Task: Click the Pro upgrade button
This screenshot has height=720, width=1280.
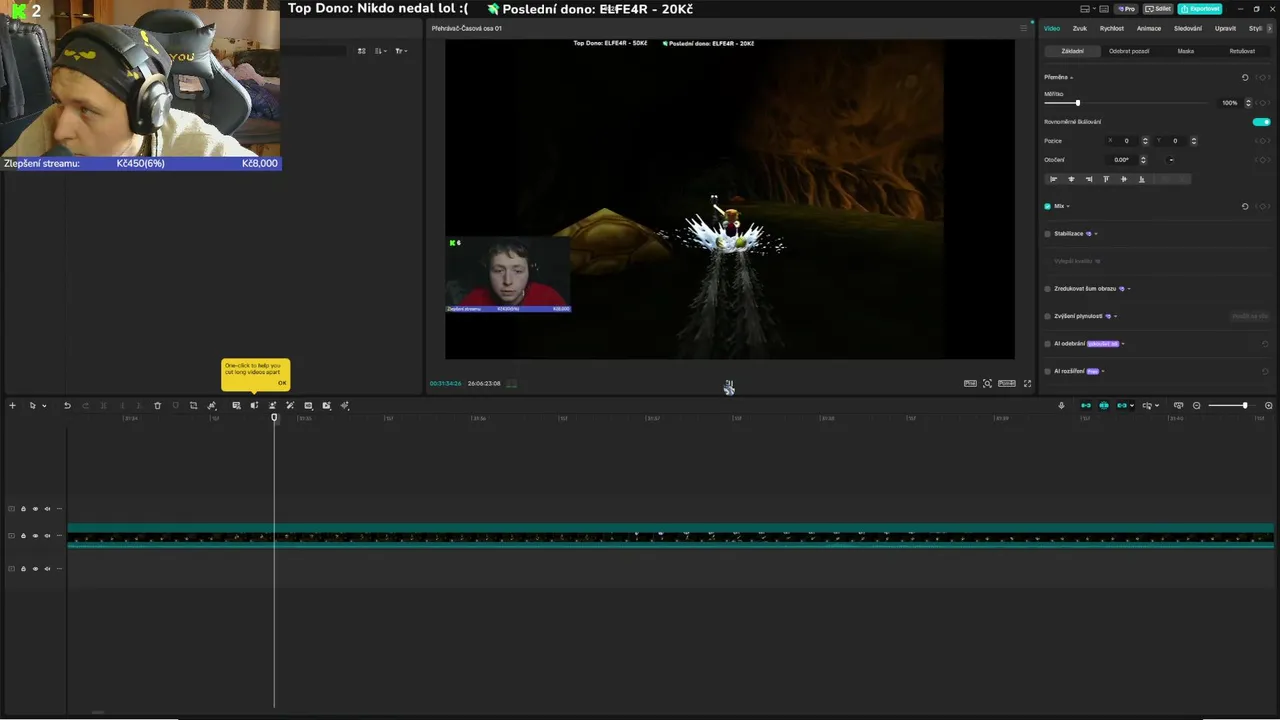Action: tap(1126, 8)
